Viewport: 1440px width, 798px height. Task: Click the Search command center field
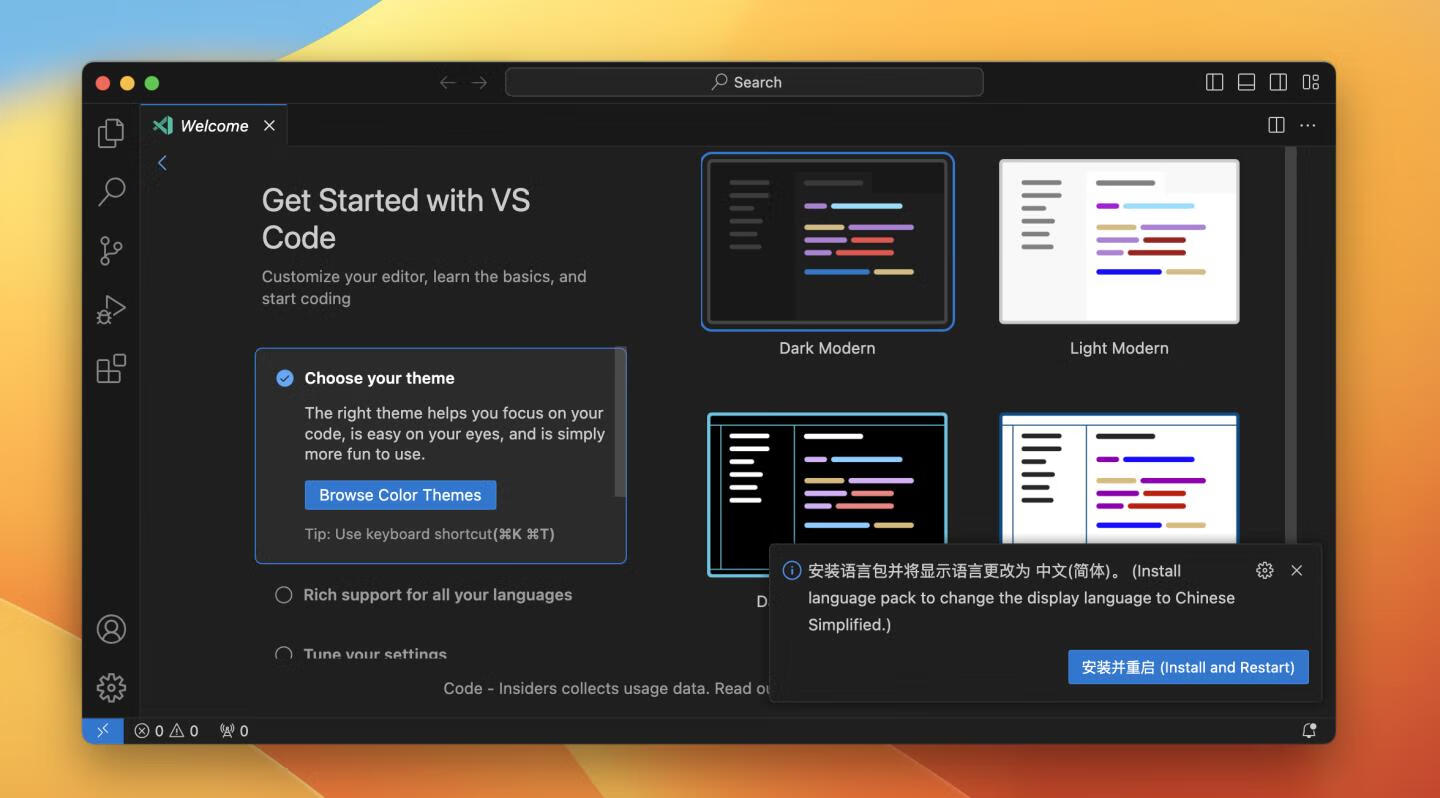(x=745, y=81)
